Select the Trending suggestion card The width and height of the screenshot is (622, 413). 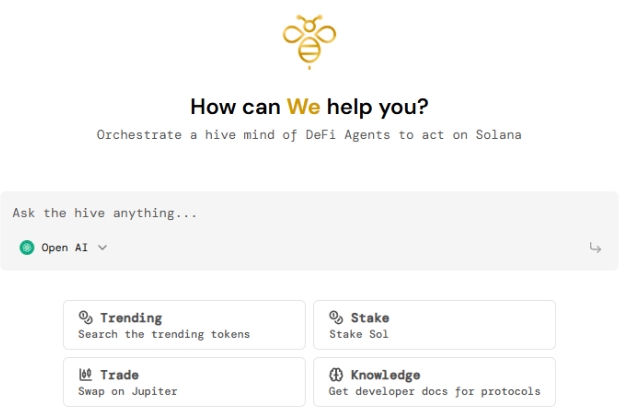point(184,325)
